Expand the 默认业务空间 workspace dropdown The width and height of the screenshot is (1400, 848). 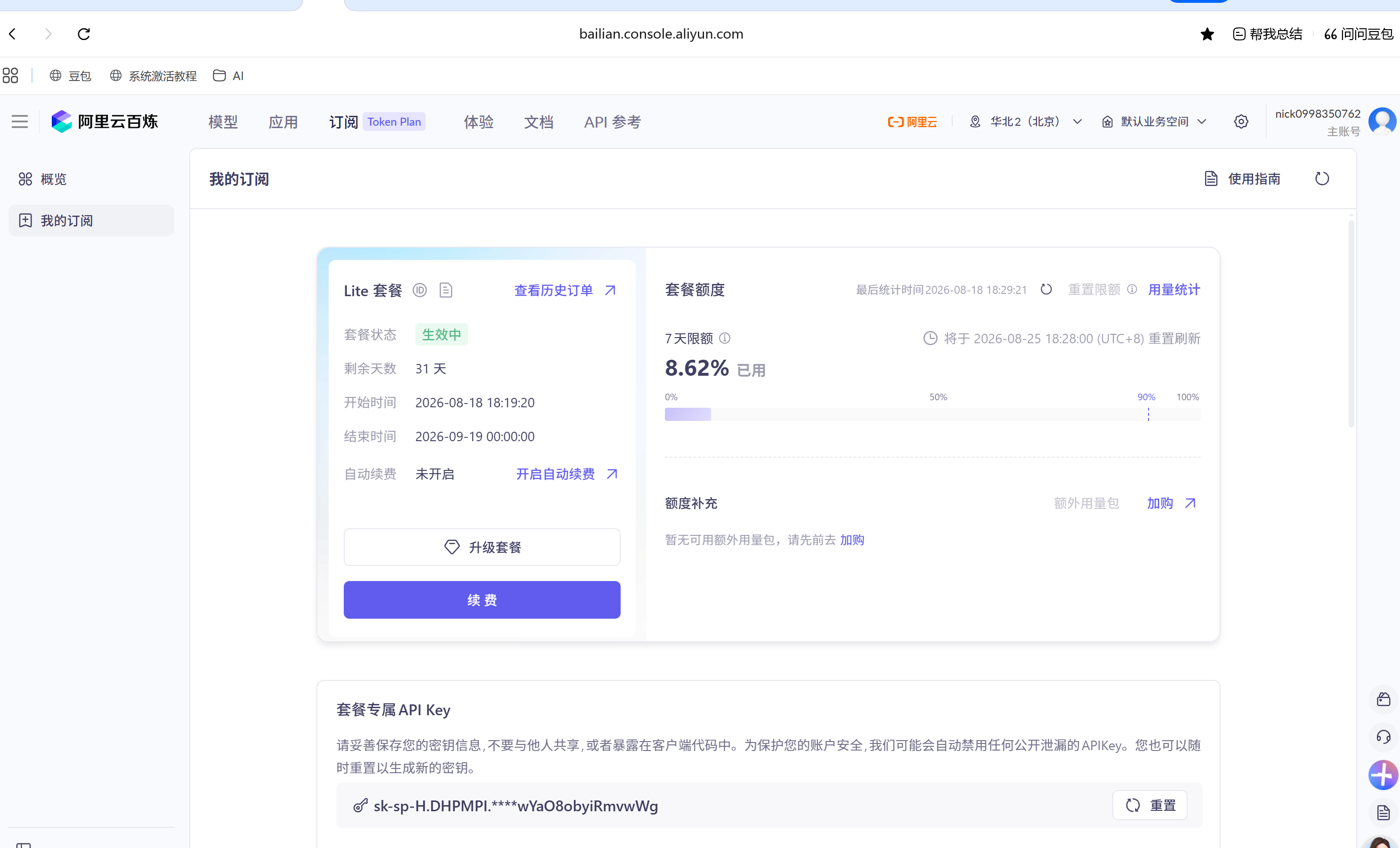(x=1154, y=121)
